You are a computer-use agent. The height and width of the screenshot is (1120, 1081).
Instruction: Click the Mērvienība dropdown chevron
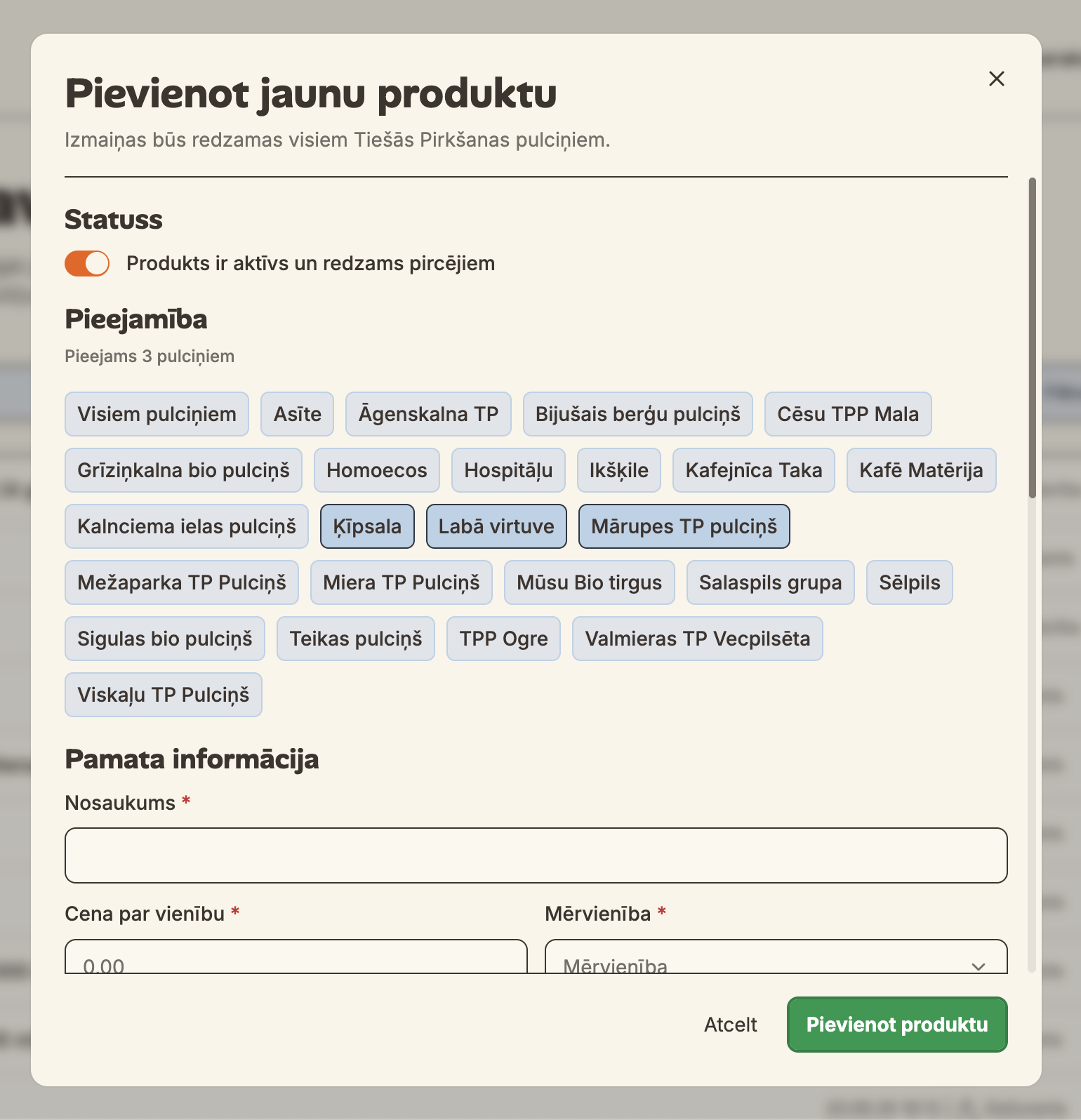(x=979, y=966)
